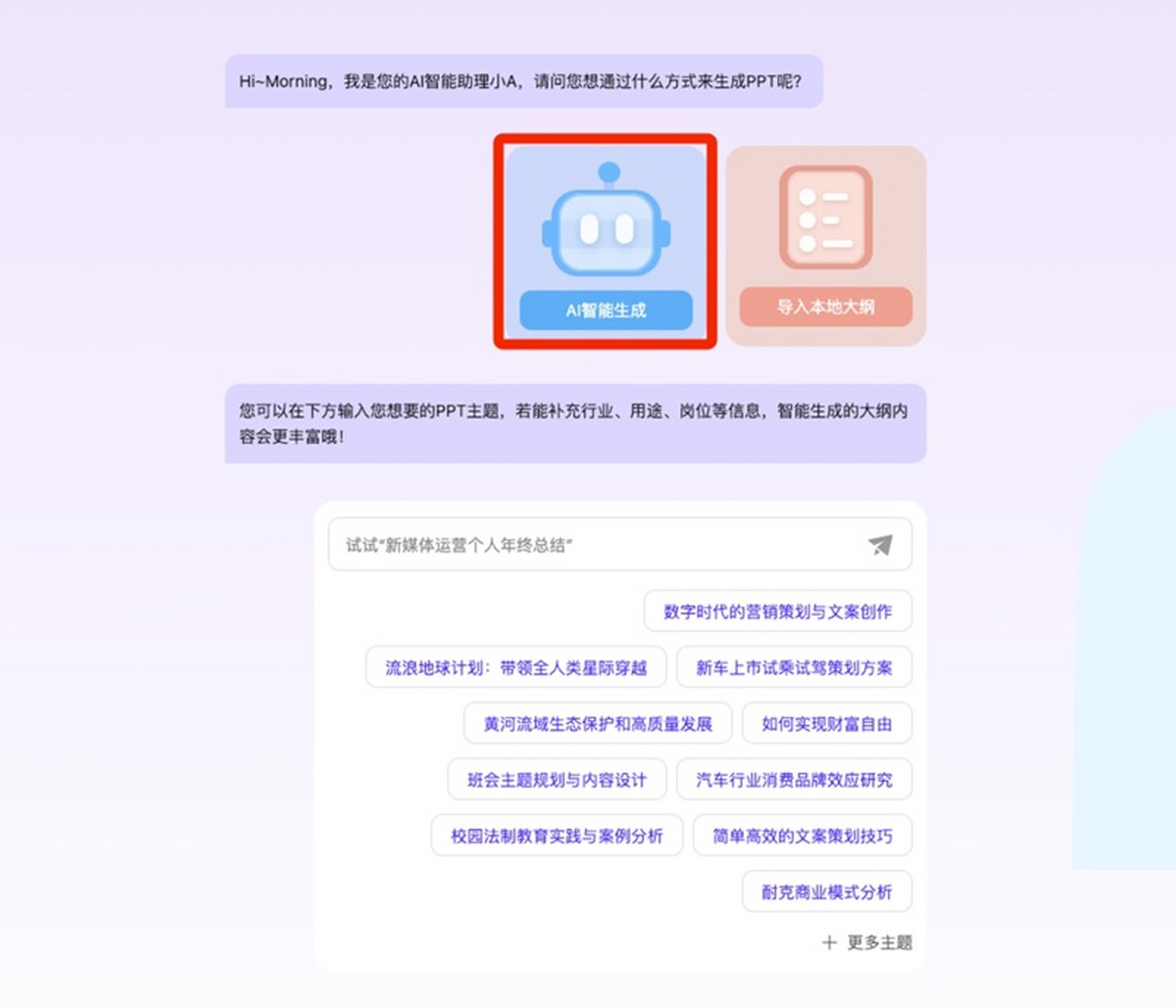
Task: Click the plus icon beside 更多主题
Action: point(829,942)
